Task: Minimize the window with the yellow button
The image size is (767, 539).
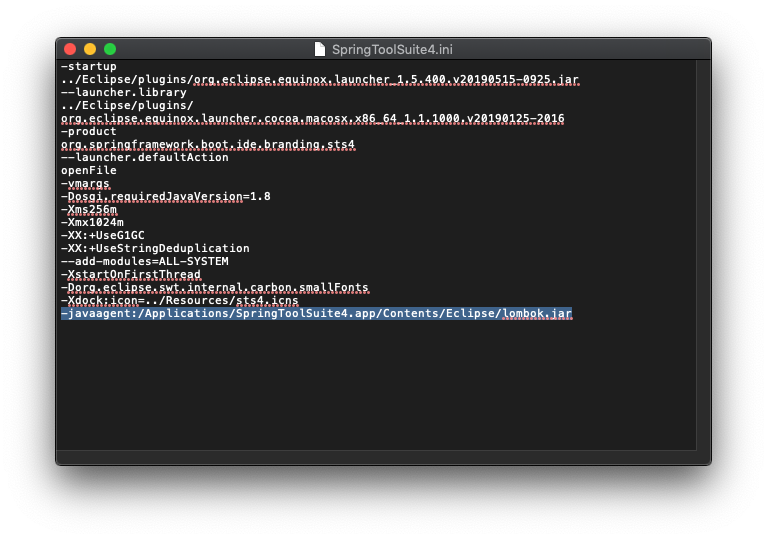Action: pos(90,49)
